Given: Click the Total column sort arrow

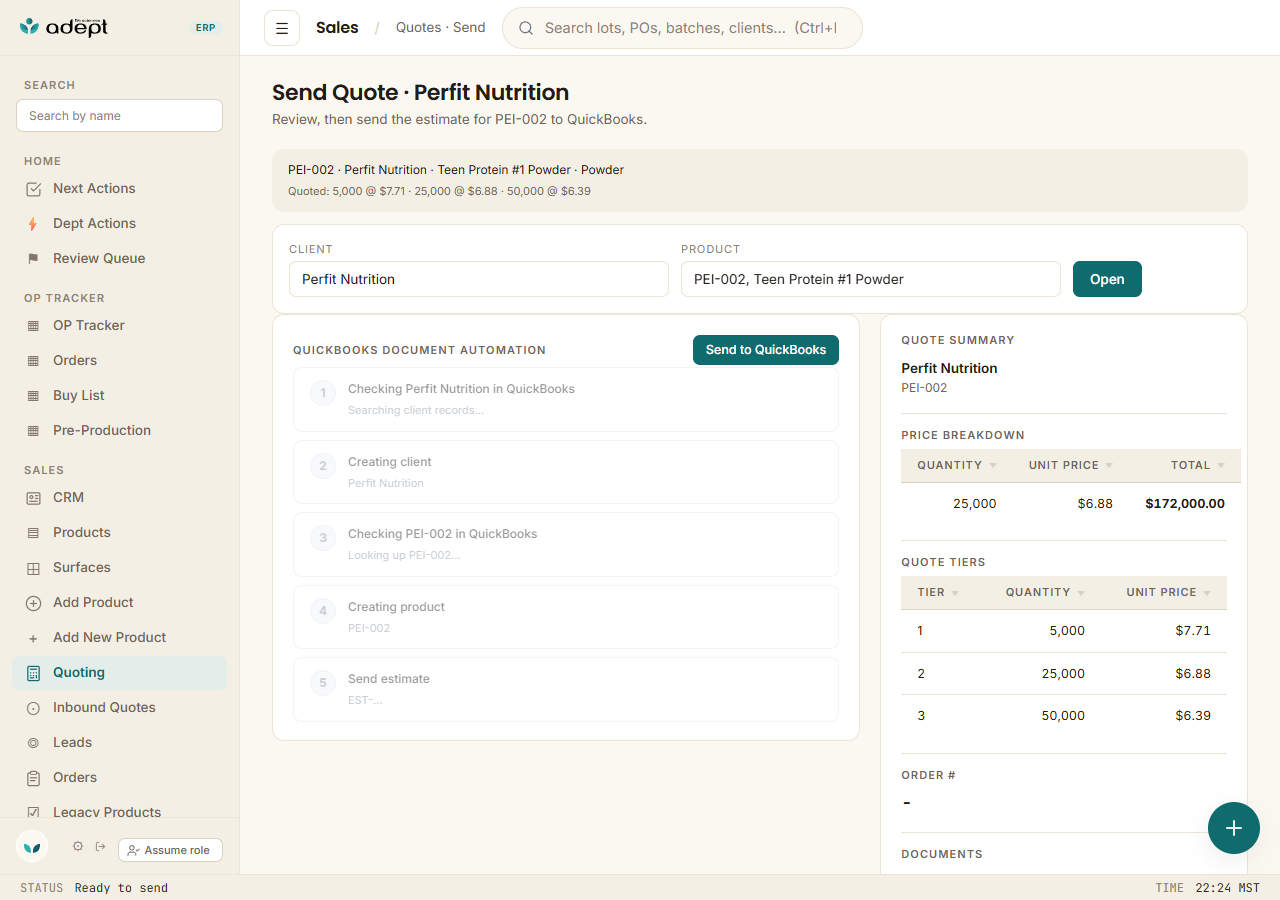Looking at the screenshot, I should pyautogui.click(x=1221, y=466).
